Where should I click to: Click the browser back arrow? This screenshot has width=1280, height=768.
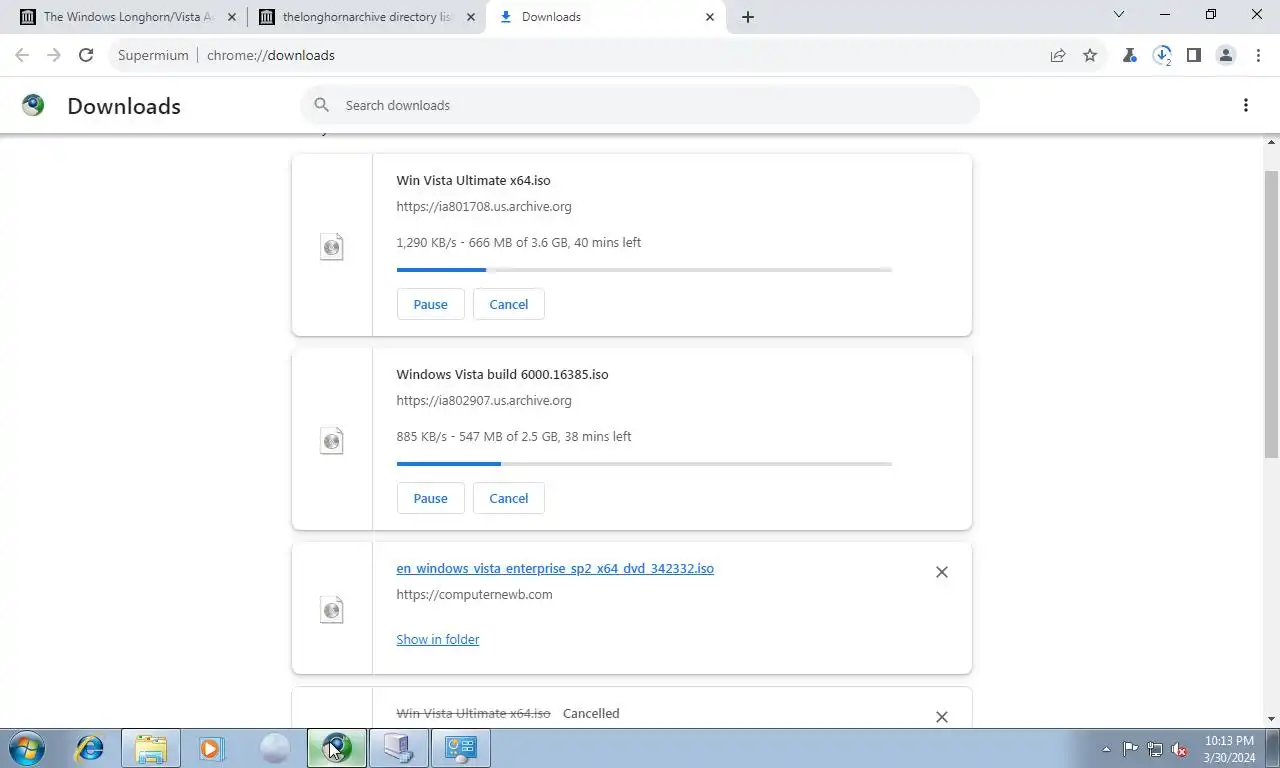coord(22,55)
